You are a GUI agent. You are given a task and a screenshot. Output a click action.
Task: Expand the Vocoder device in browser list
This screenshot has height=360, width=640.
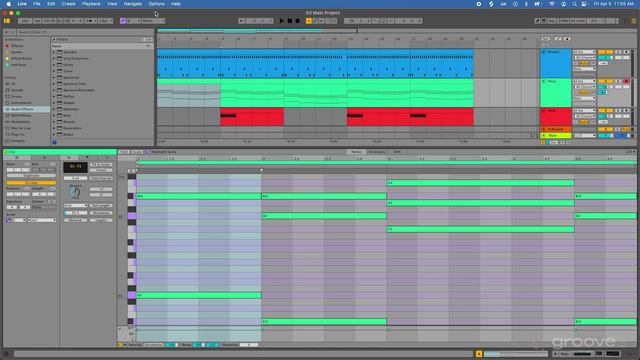tap(54, 52)
